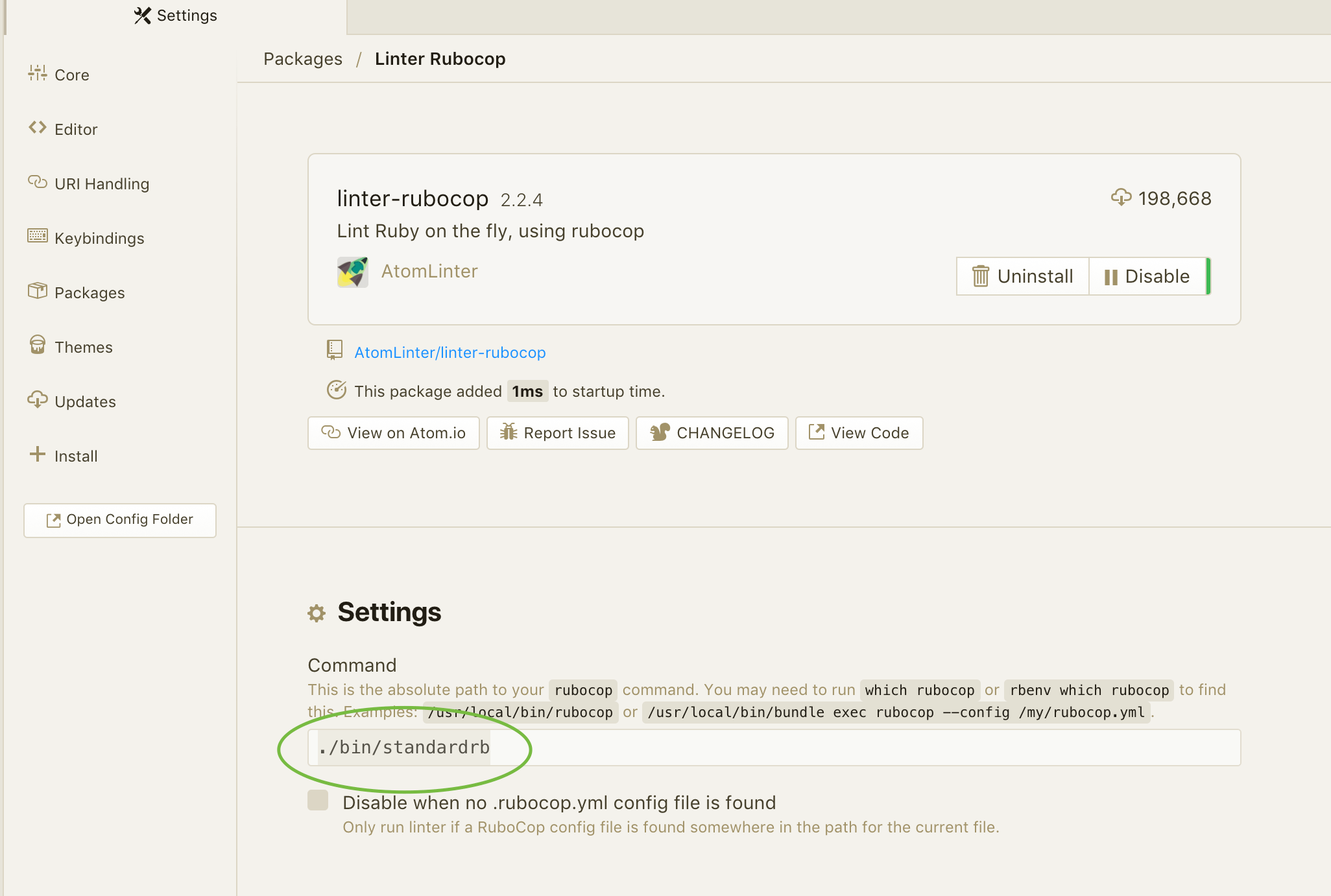Click the 'rbenv which rubocop' code snippet
The height and width of the screenshot is (896, 1331).
point(1089,690)
